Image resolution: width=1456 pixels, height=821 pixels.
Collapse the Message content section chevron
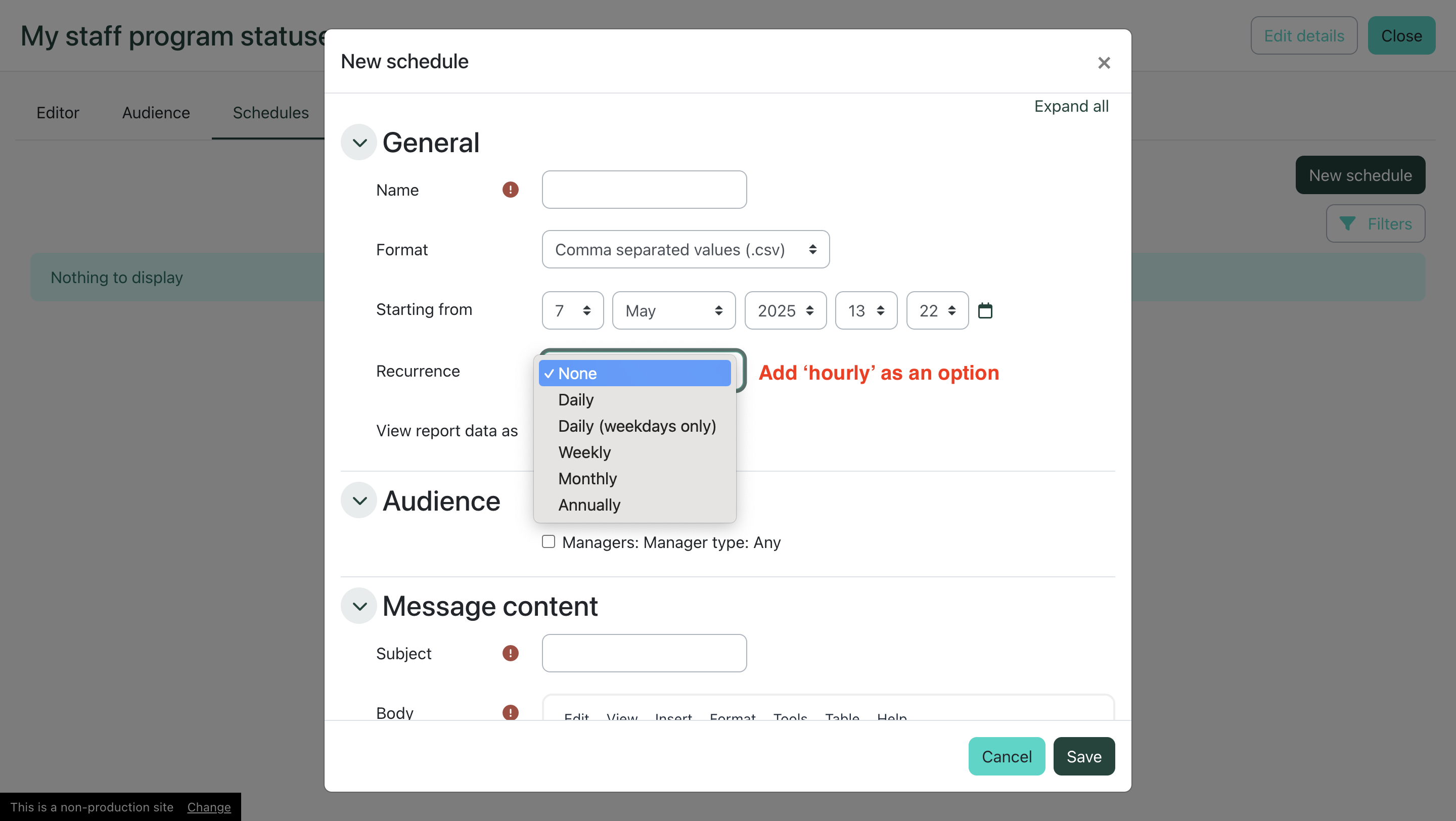[x=359, y=606]
